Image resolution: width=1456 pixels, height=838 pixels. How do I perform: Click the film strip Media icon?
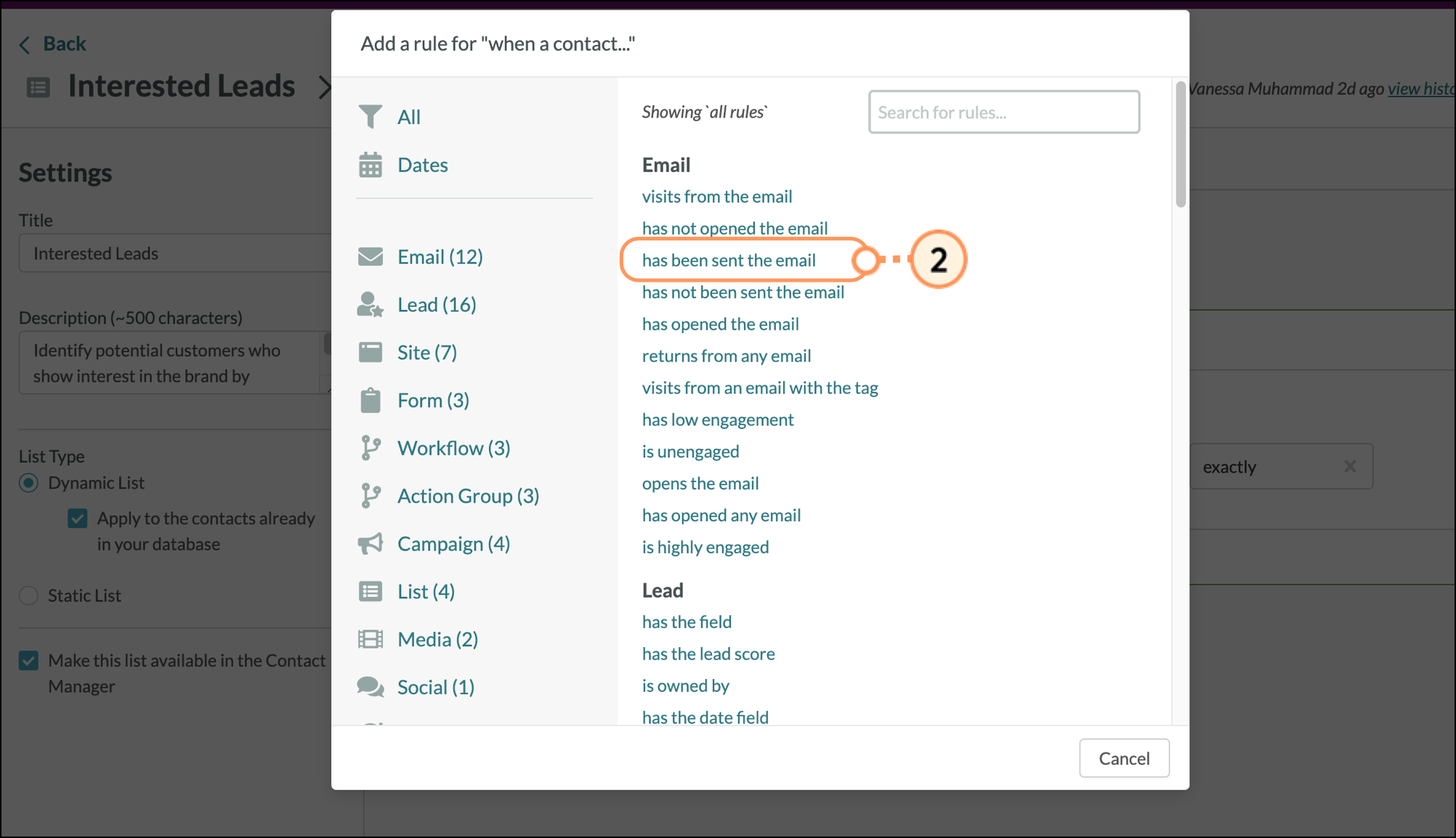pos(371,640)
